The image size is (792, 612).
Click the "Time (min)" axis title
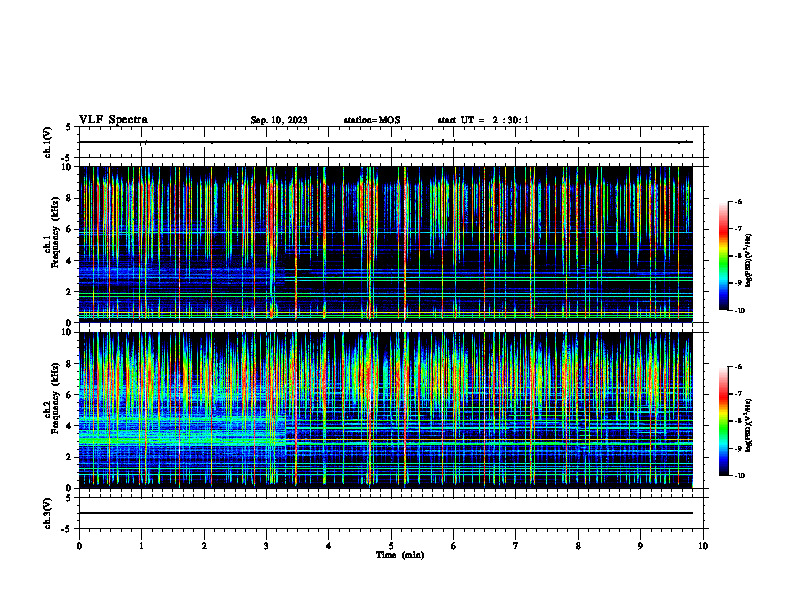click(x=400, y=555)
